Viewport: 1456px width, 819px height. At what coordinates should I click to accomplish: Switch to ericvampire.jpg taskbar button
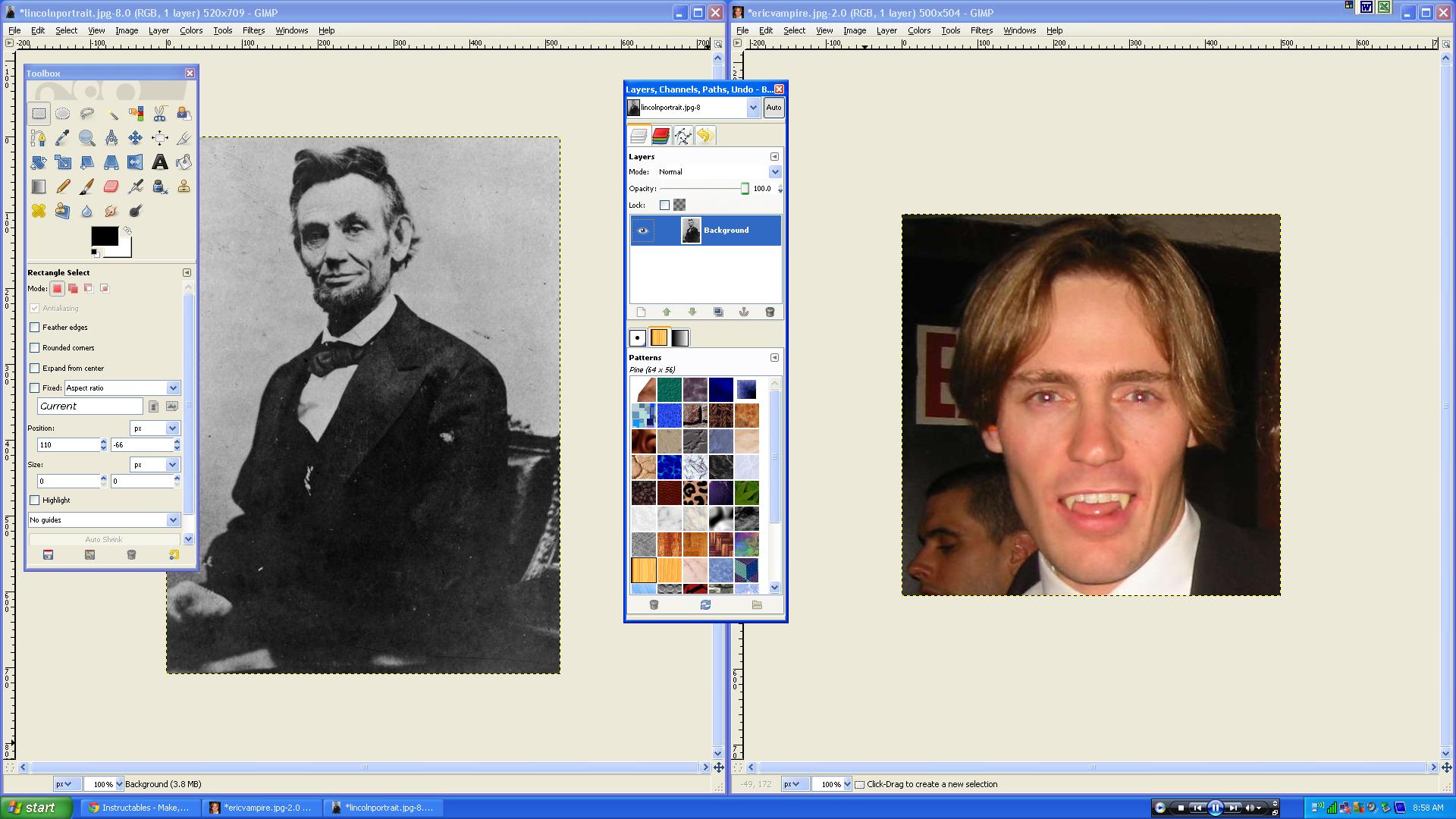262,808
